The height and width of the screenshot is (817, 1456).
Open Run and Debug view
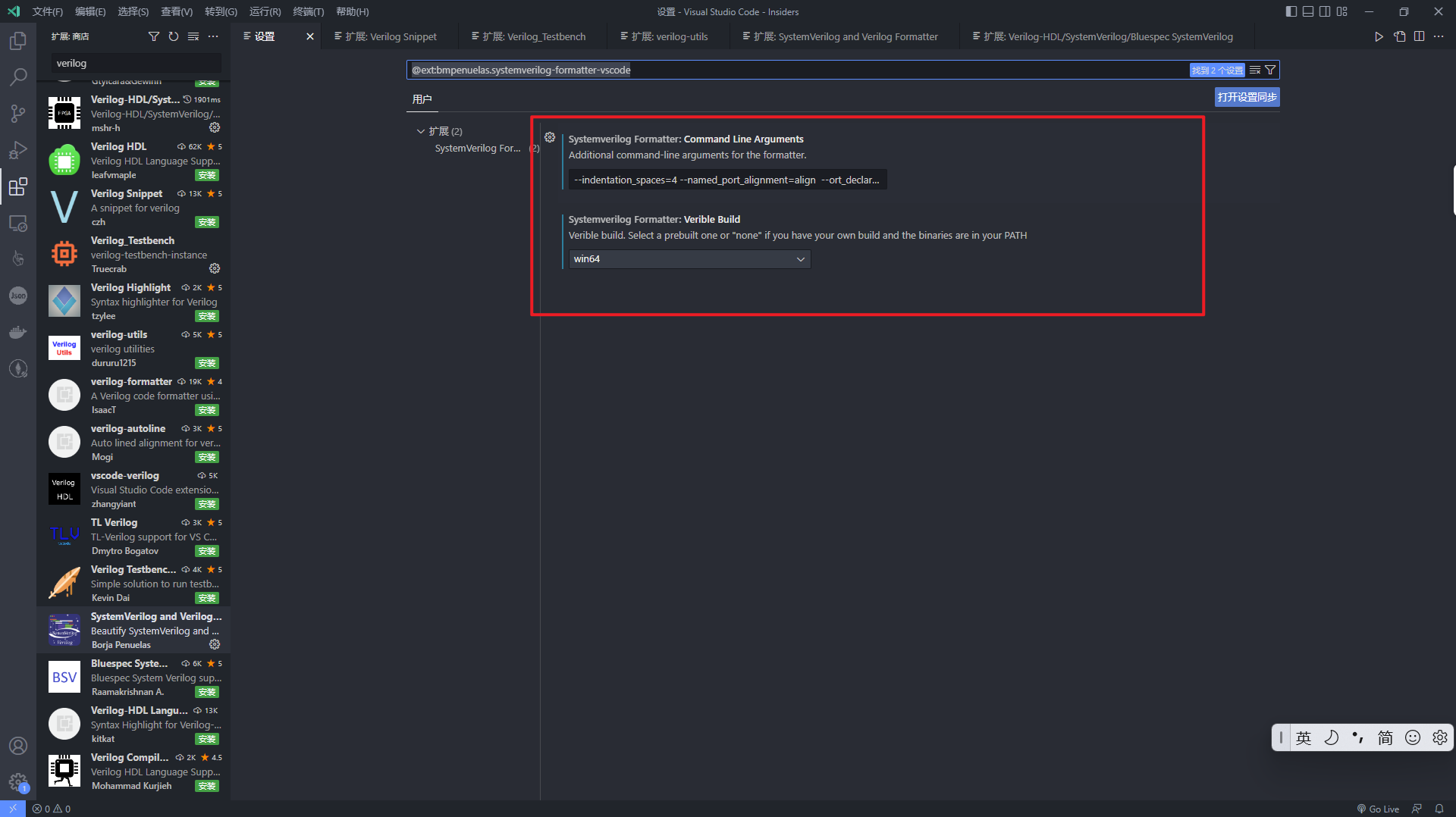point(17,149)
